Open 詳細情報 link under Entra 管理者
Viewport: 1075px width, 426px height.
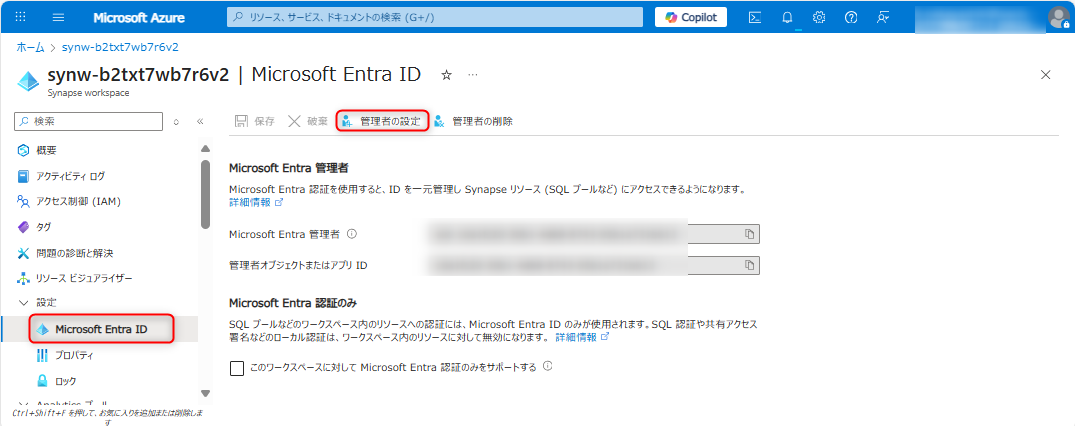point(256,203)
